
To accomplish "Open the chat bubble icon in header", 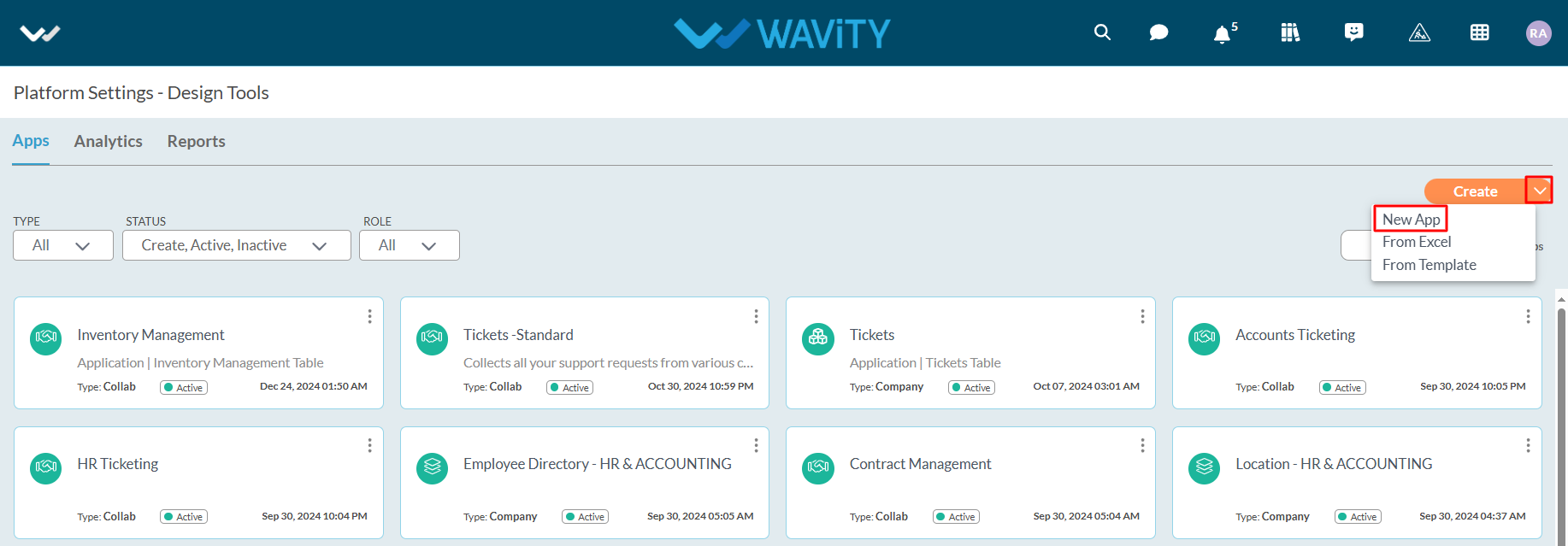I will pyautogui.click(x=1158, y=32).
